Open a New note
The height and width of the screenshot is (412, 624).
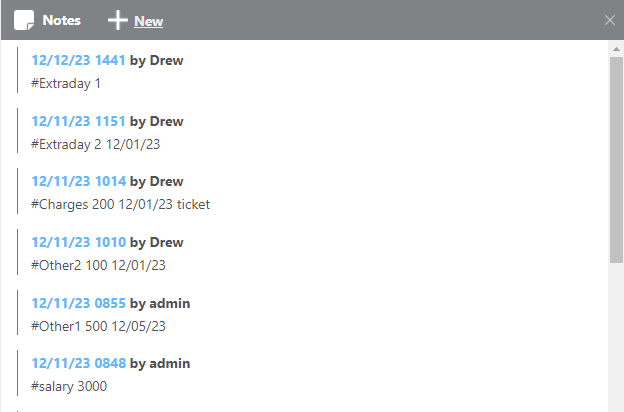tap(148, 21)
